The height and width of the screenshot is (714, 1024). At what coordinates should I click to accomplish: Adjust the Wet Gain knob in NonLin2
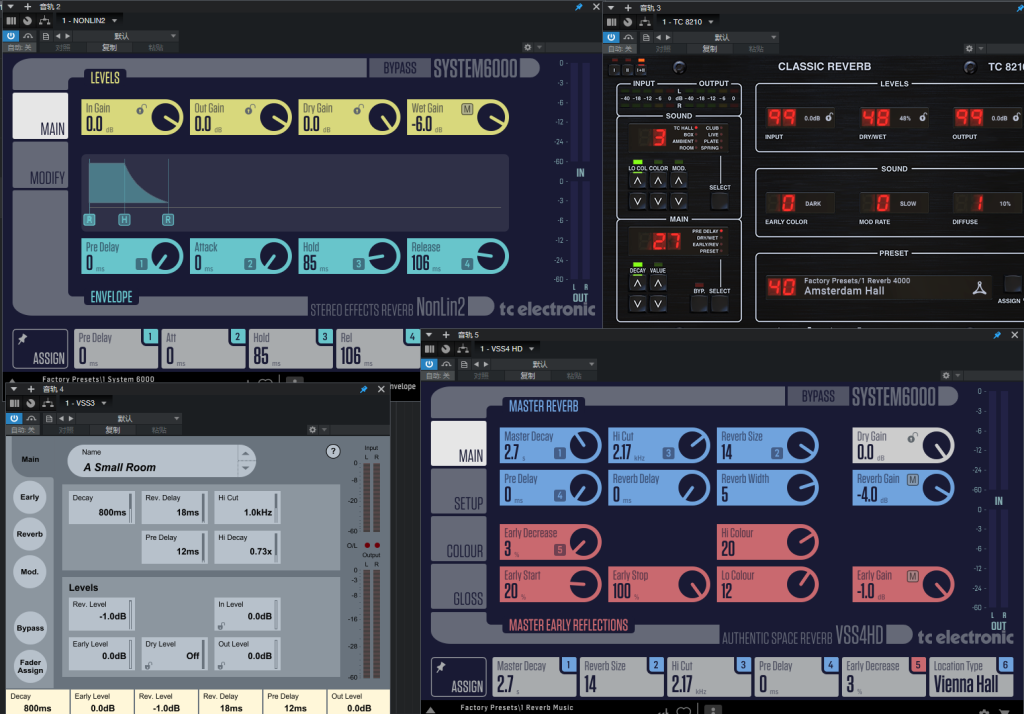[491, 117]
